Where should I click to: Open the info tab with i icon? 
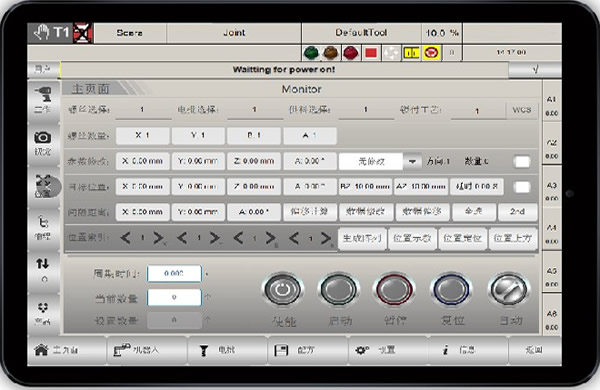pyautogui.click(x=468, y=350)
